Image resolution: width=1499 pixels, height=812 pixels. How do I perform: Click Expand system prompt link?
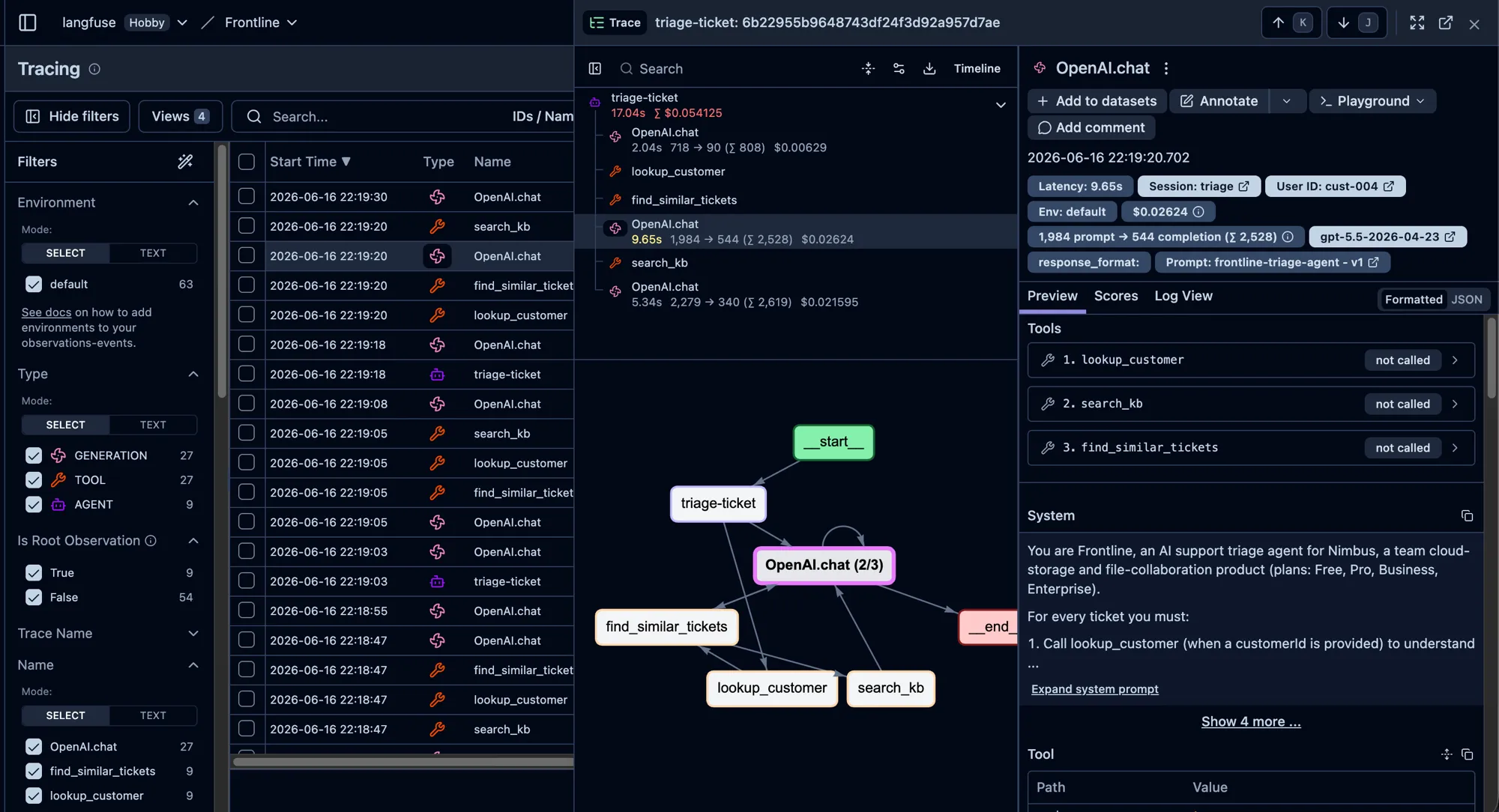point(1094,689)
